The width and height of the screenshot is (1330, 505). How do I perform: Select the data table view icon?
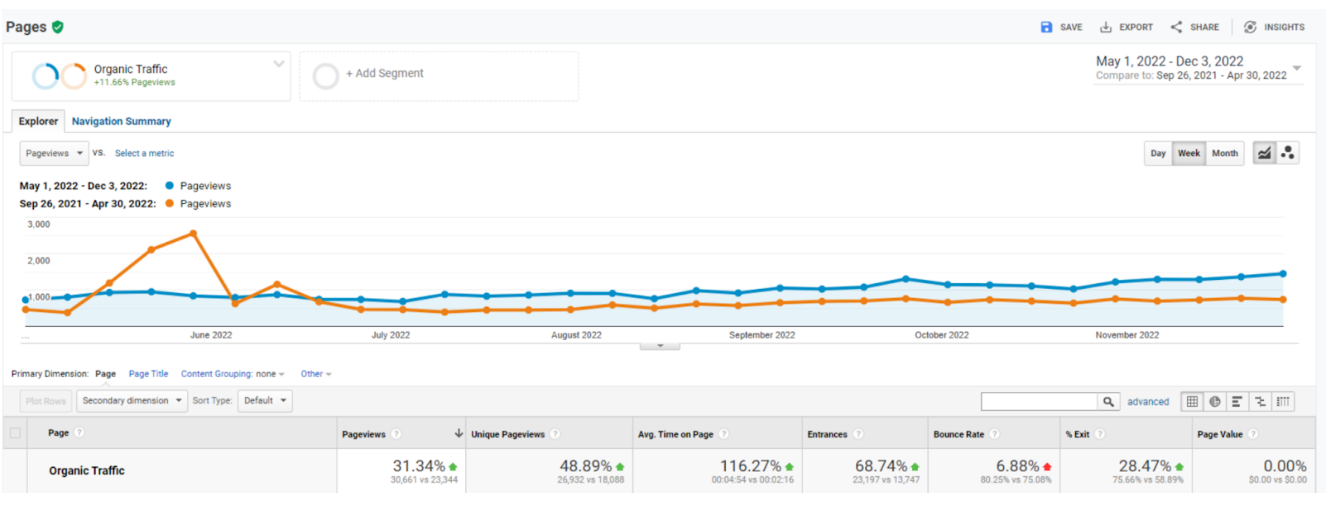pyautogui.click(x=1192, y=401)
